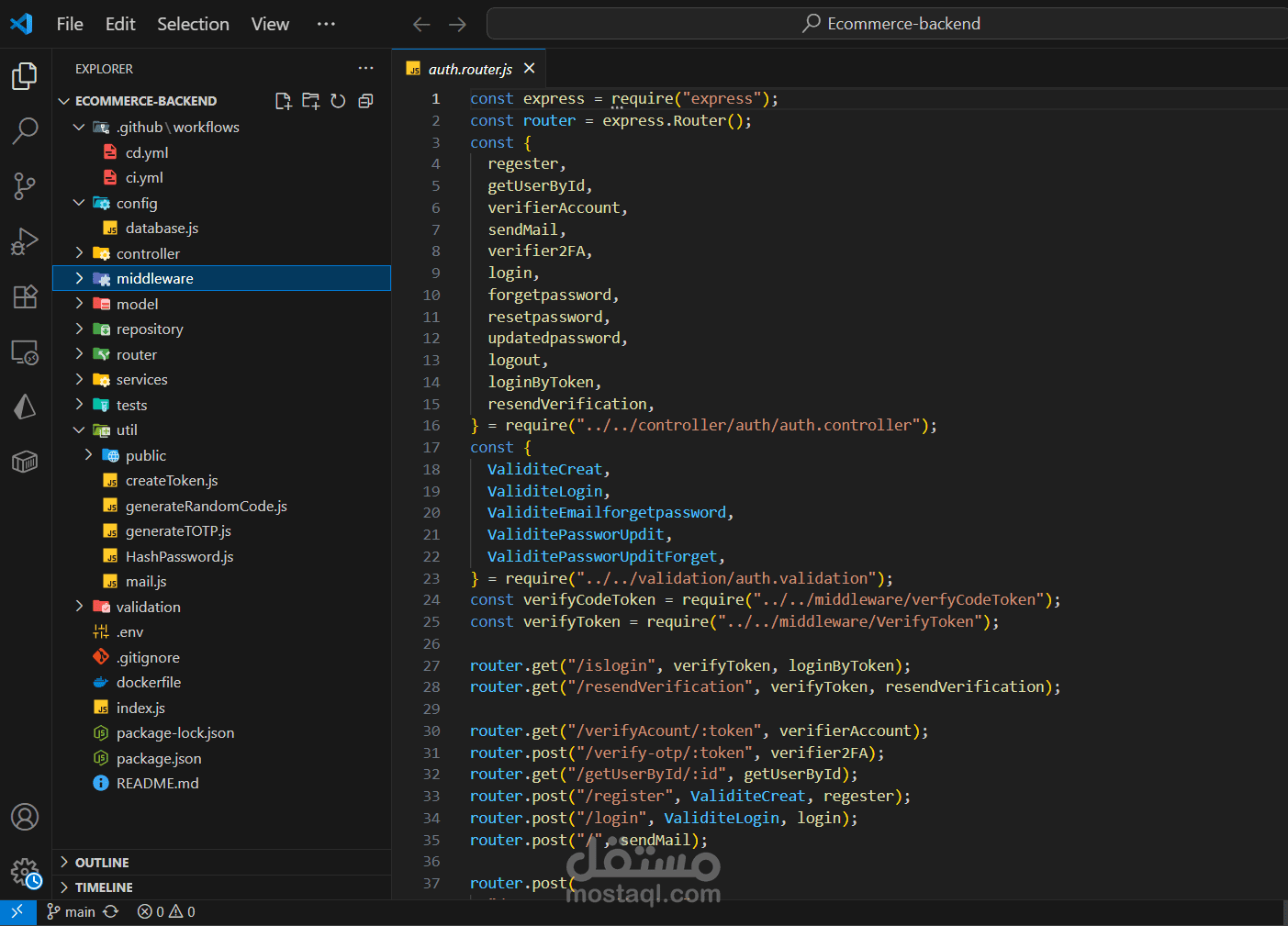Viewport: 1288px width, 926px height.
Task: Open package-lock.json file
Action: click(222, 732)
